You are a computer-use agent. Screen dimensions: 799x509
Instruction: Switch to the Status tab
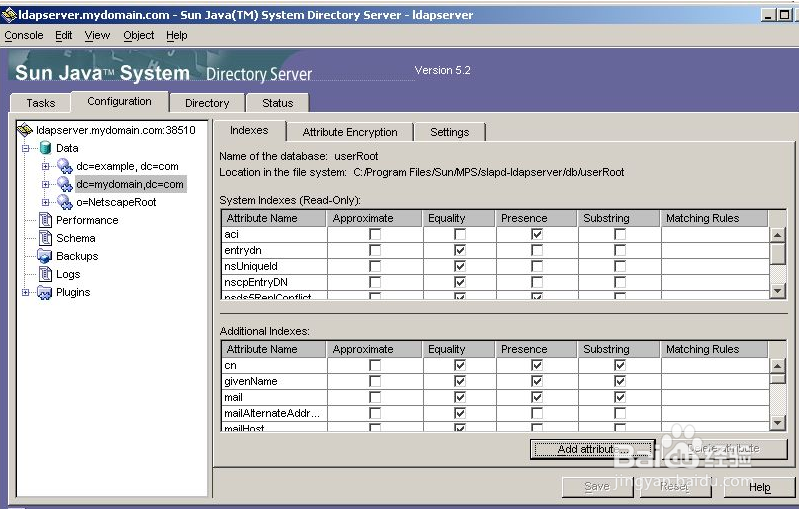coord(278,103)
